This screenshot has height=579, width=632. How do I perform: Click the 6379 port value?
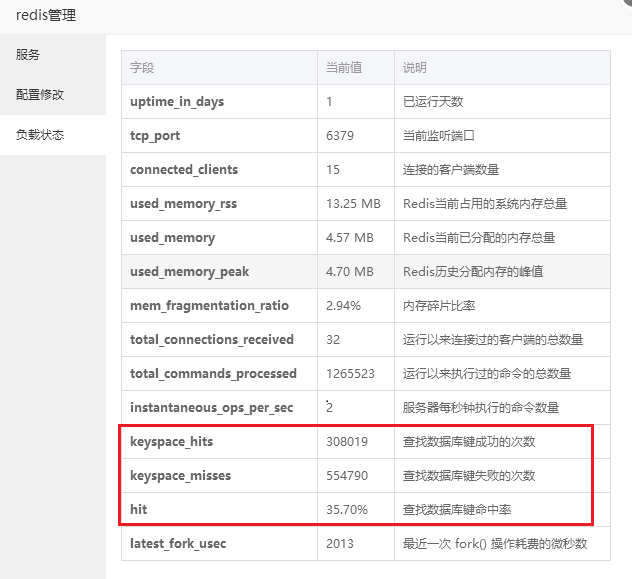click(340, 136)
